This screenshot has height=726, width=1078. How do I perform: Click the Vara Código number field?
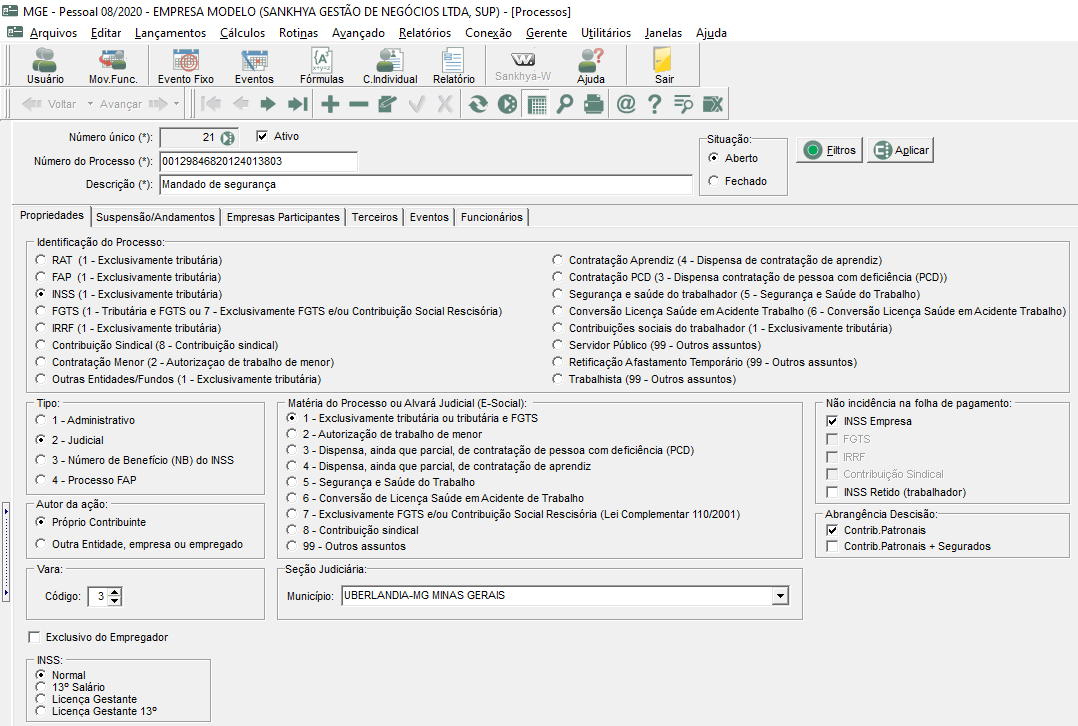click(98, 596)
